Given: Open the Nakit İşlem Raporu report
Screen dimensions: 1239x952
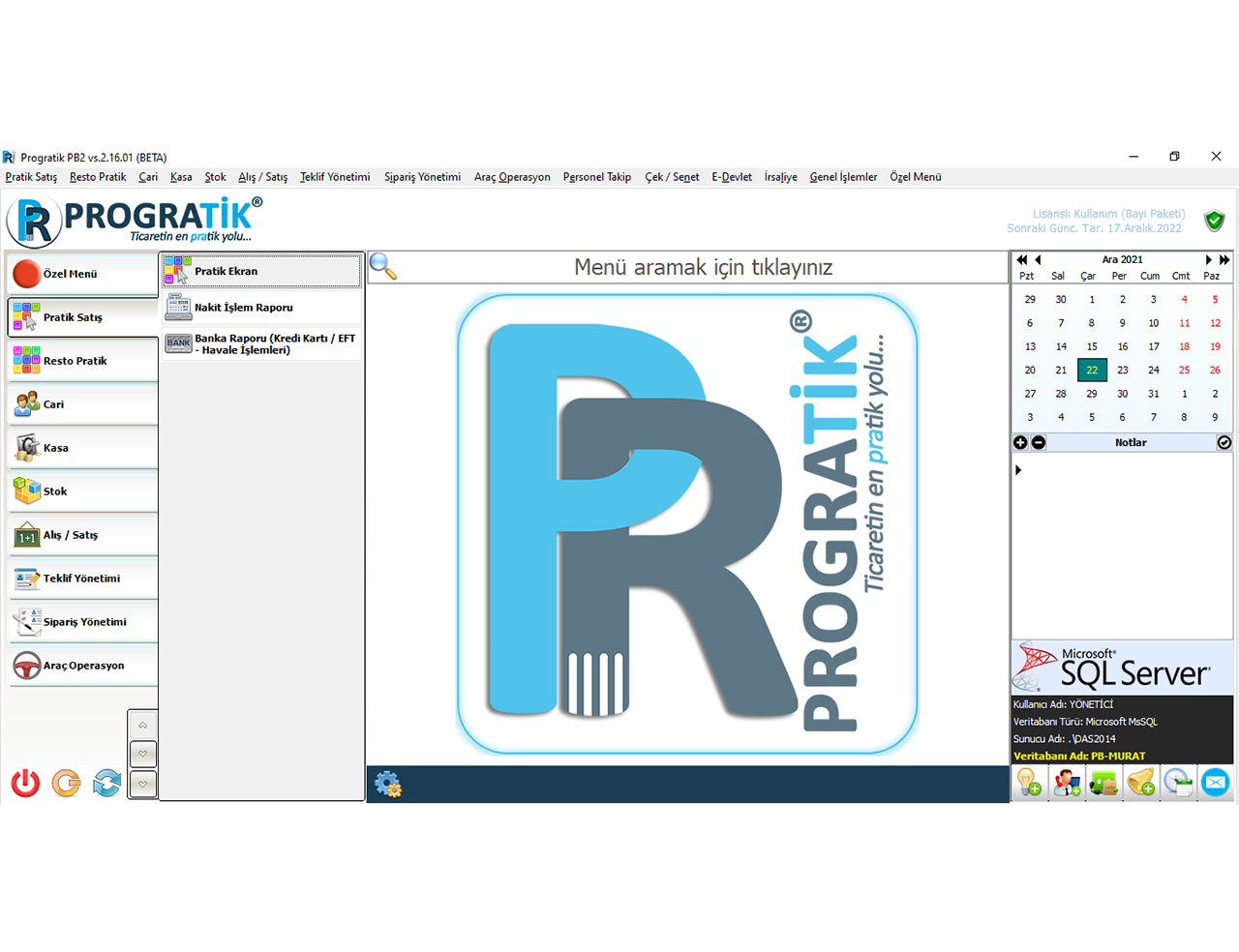Looking at the screenshot, I should (261, 308).
